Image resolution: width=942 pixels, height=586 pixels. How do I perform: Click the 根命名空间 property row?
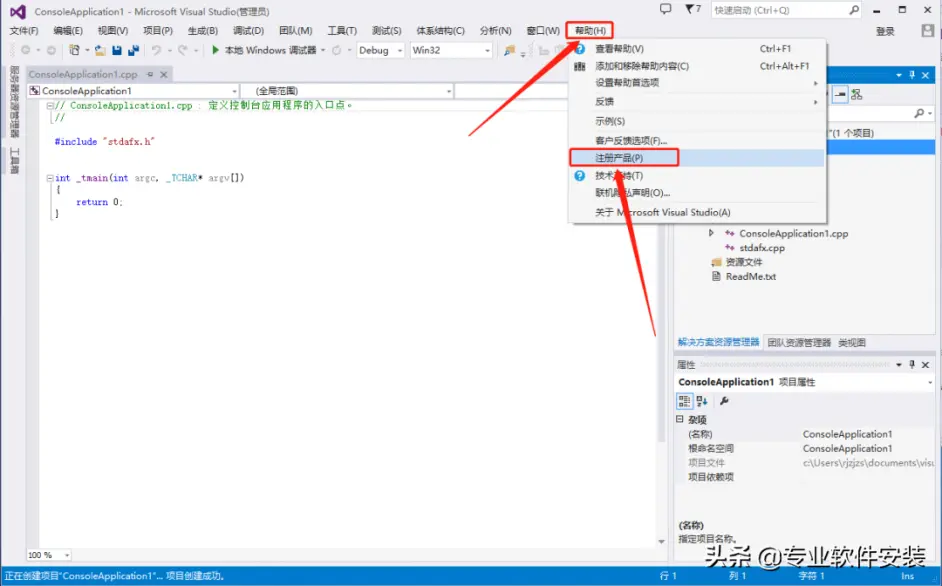[805, 448]
